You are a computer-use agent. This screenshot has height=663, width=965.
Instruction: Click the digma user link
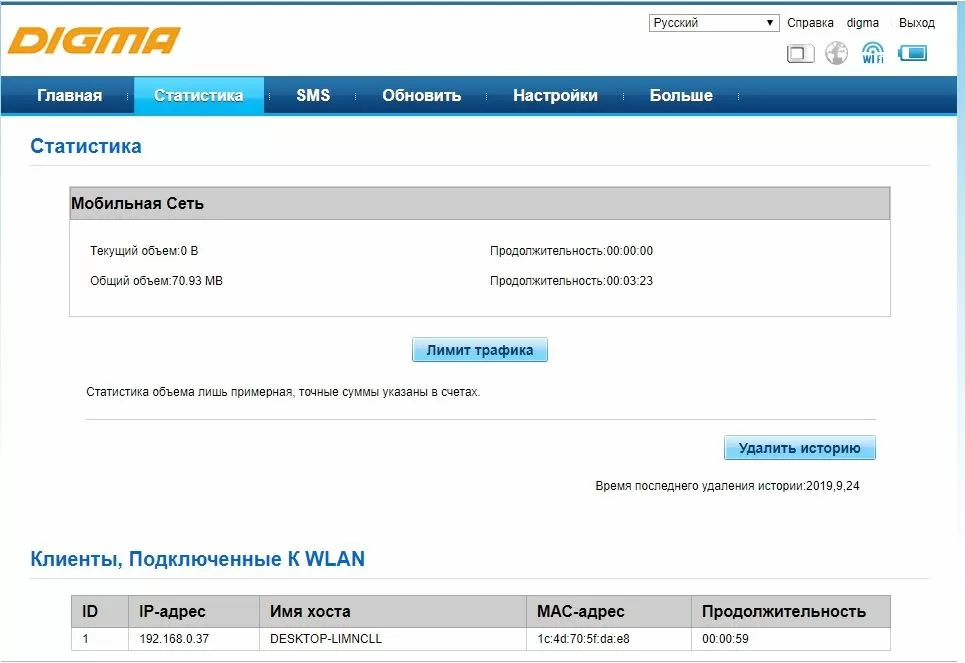pyautogui.click(x=862, y=23)
